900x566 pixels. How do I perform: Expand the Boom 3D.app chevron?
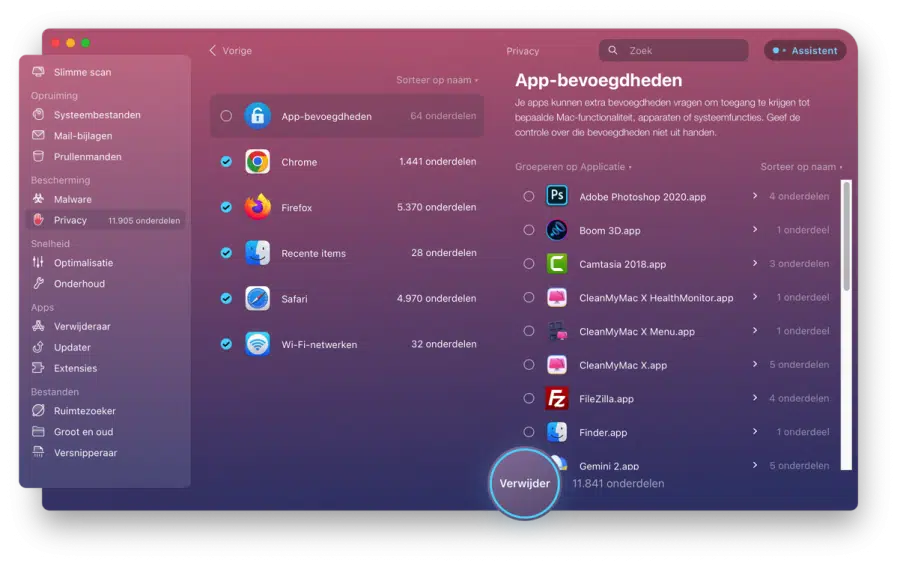pos(755,230)
